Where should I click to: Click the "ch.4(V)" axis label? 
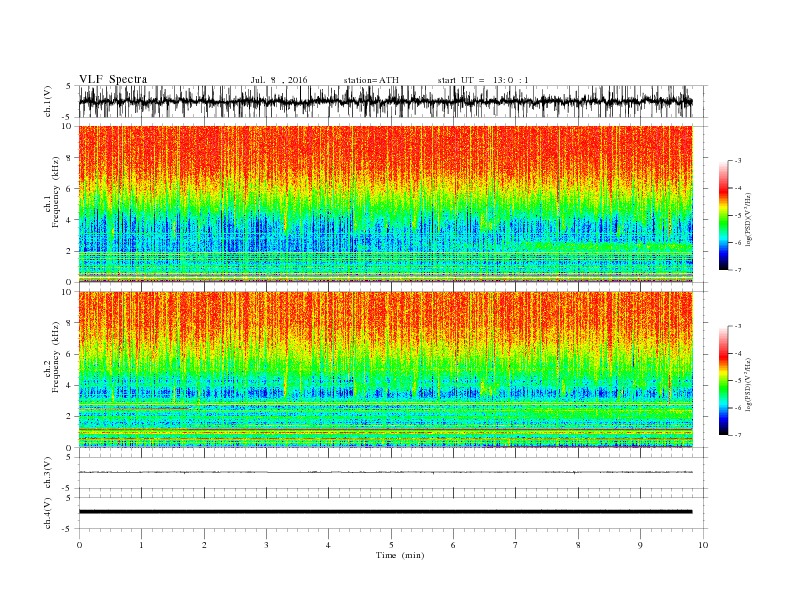(x=48, y=513)
